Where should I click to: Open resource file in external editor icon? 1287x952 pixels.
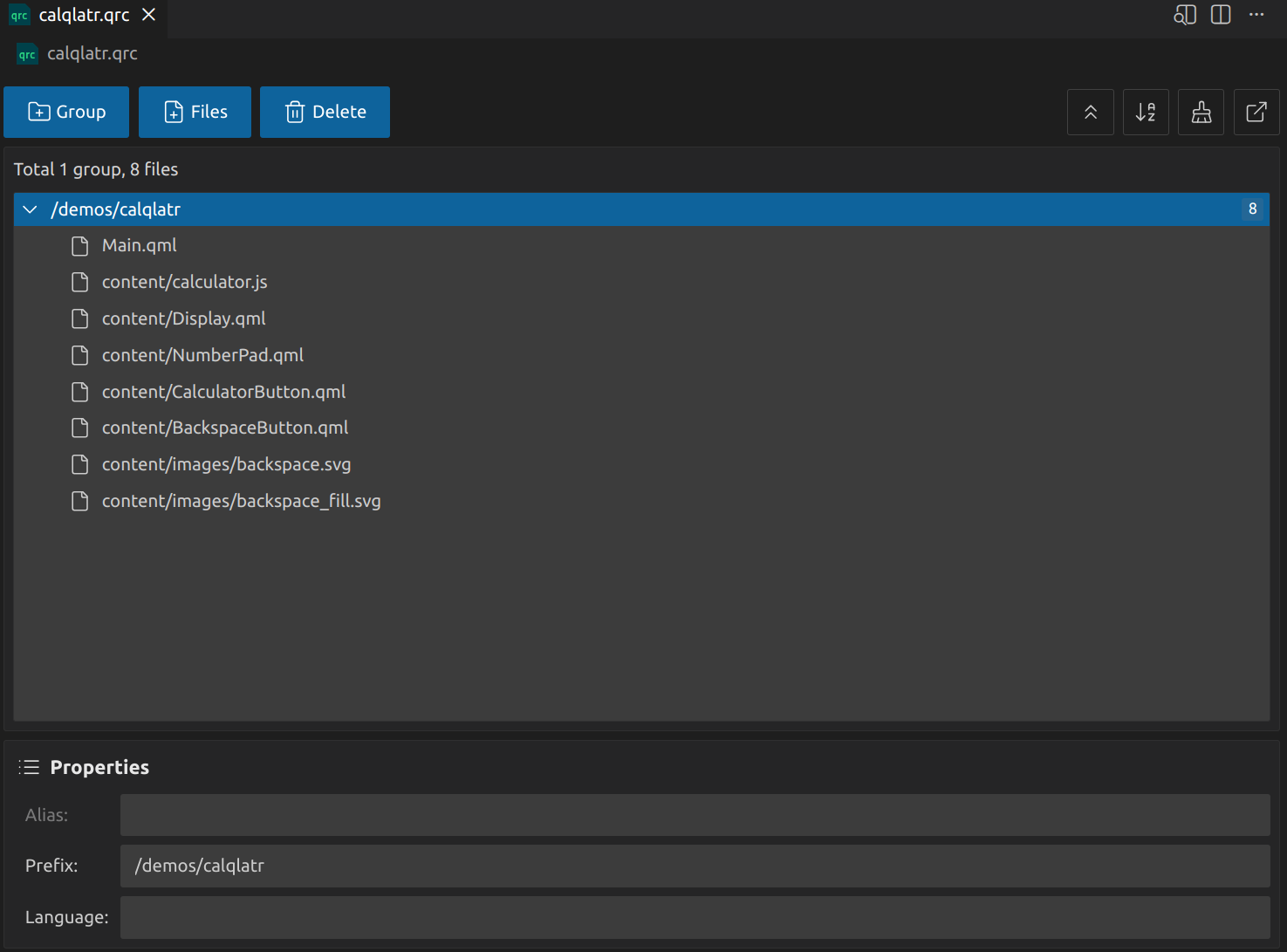point(1256,112)
